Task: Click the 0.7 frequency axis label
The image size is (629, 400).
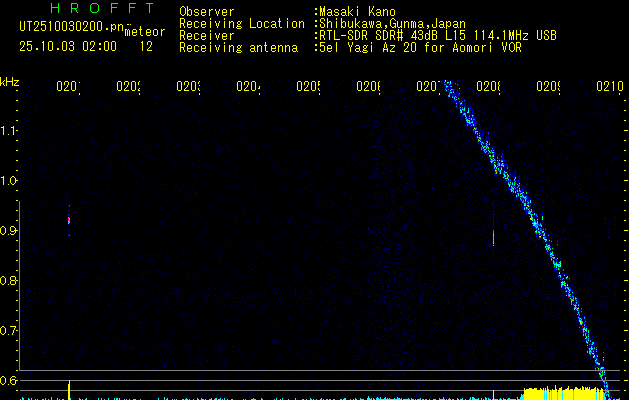Action: pos(9,330)
